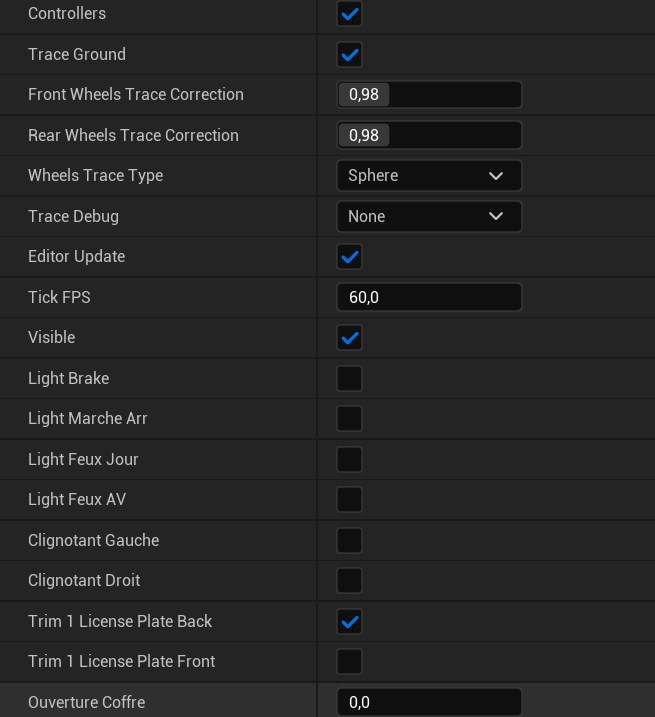655x717 pixels.
Task: Click Front Wheels Trace Correction slider
Action: [x=429, y=95]
